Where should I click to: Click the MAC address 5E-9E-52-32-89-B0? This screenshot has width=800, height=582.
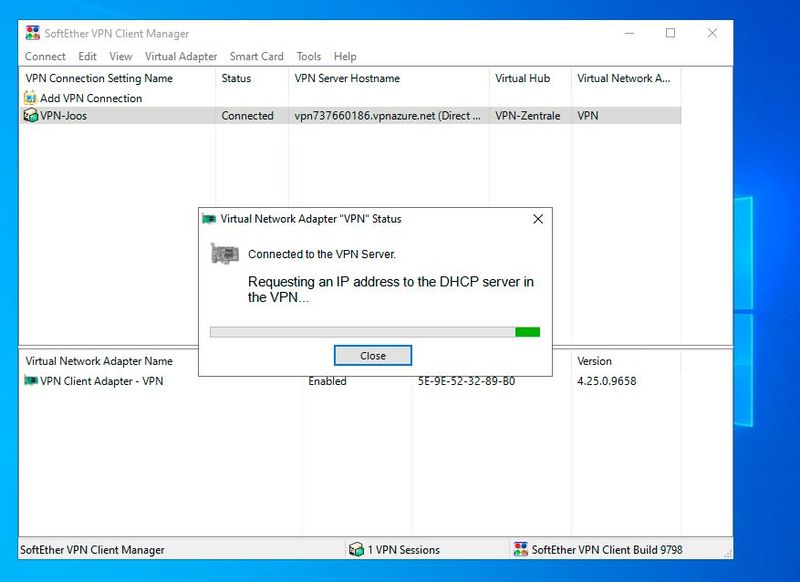(466, 381)
